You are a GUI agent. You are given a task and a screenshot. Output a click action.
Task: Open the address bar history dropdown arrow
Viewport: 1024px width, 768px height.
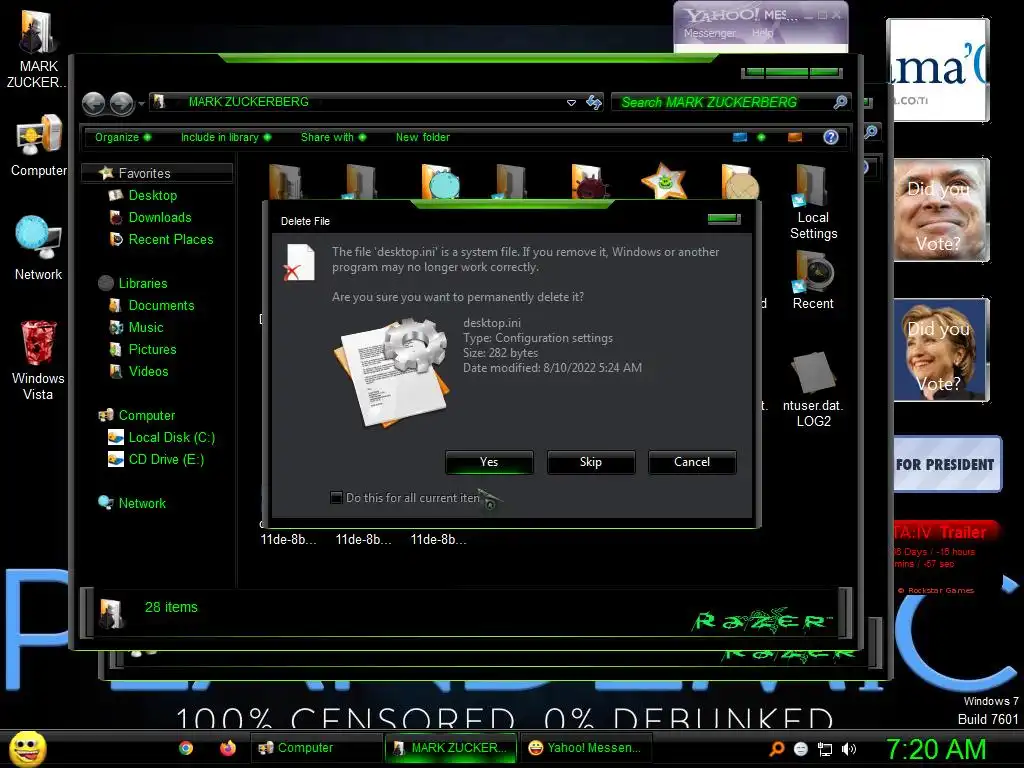point(571,103)
